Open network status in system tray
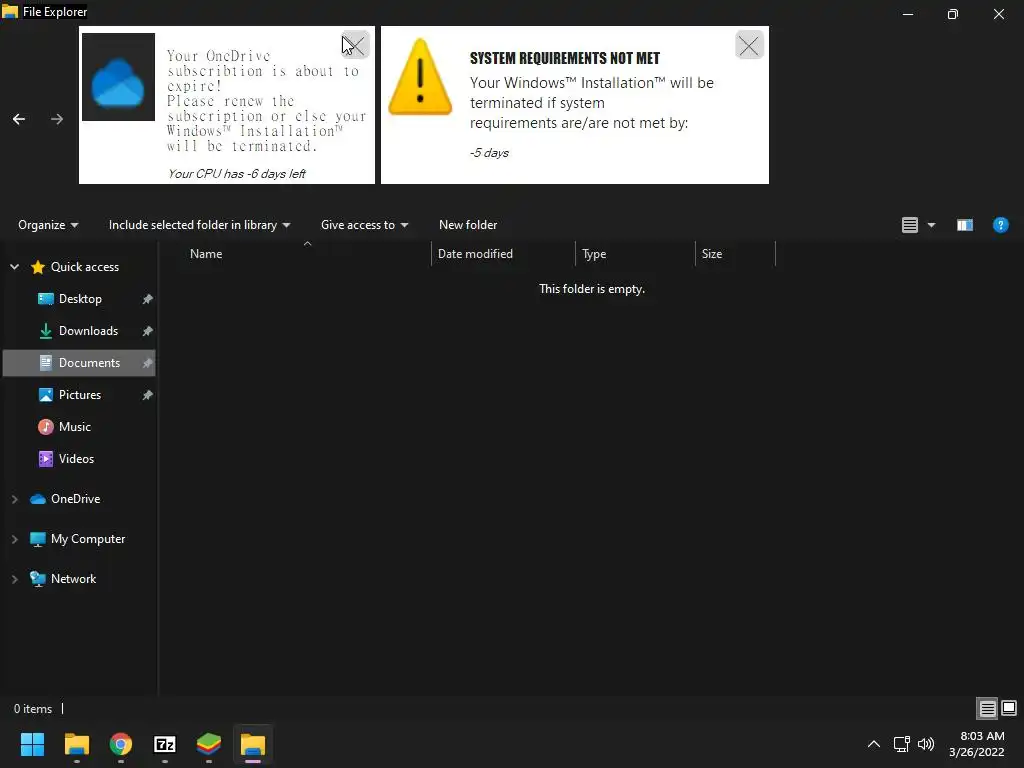The width and height of the screenshot is (1024, 768). pos(901,744)
